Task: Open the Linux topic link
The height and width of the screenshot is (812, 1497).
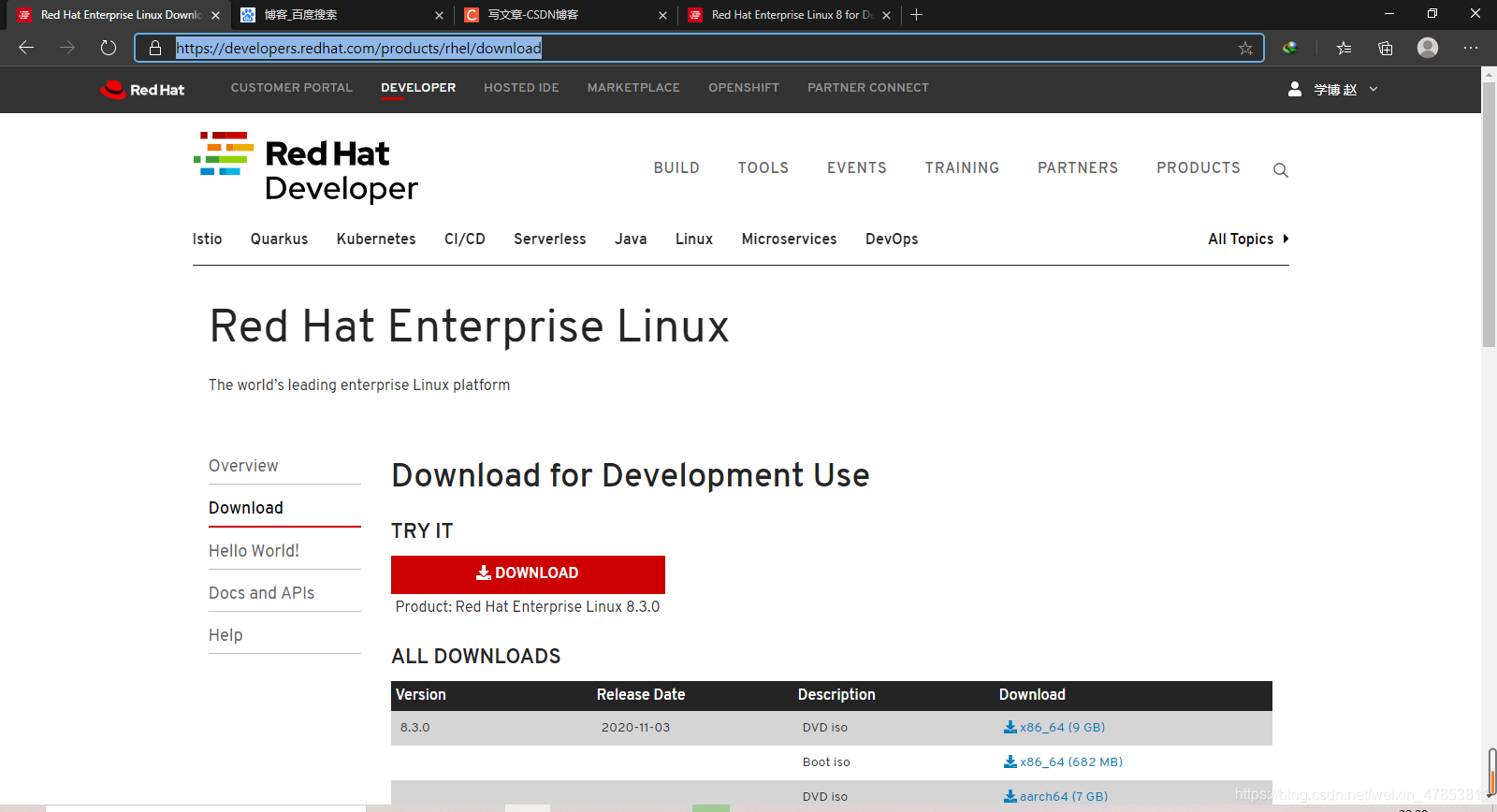Action: click(694, 239)
